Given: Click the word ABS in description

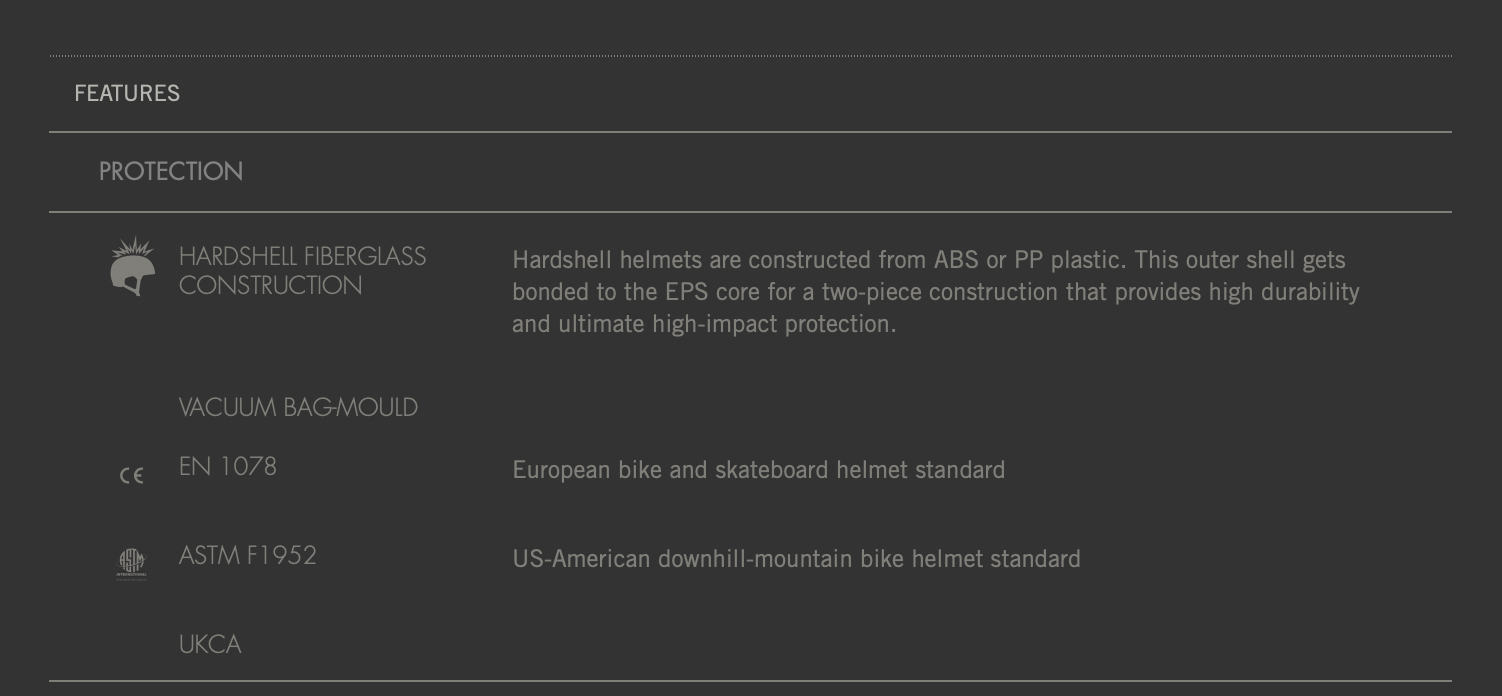Looking at the screenshot, I should click(956, 260).
